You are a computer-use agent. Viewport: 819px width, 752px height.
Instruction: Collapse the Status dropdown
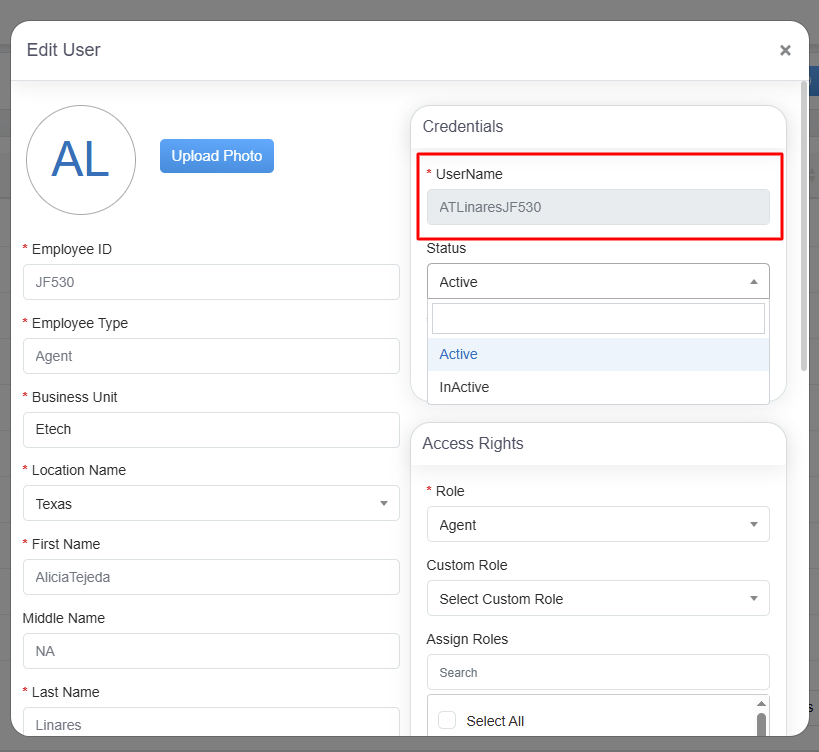598,282
